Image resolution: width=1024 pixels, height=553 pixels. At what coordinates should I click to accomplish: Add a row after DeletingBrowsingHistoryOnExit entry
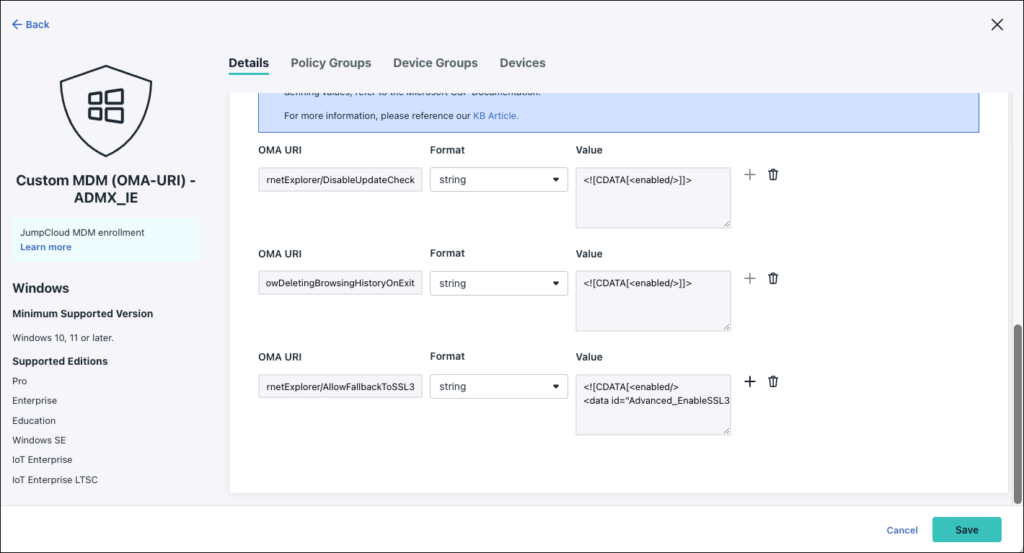pos(750,279)
